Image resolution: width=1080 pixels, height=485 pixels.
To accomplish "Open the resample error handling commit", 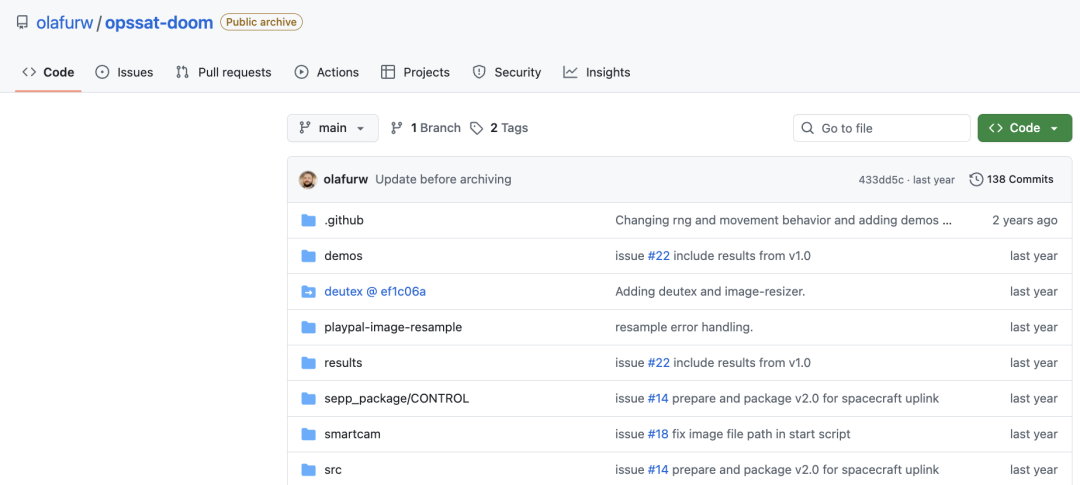I will pos(684,327).
